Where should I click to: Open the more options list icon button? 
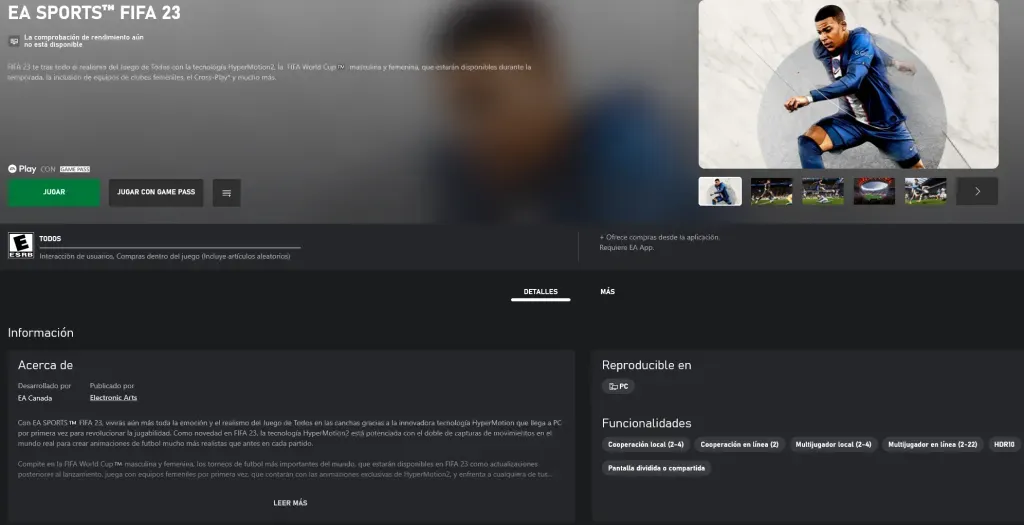click(x=226, y=193)
